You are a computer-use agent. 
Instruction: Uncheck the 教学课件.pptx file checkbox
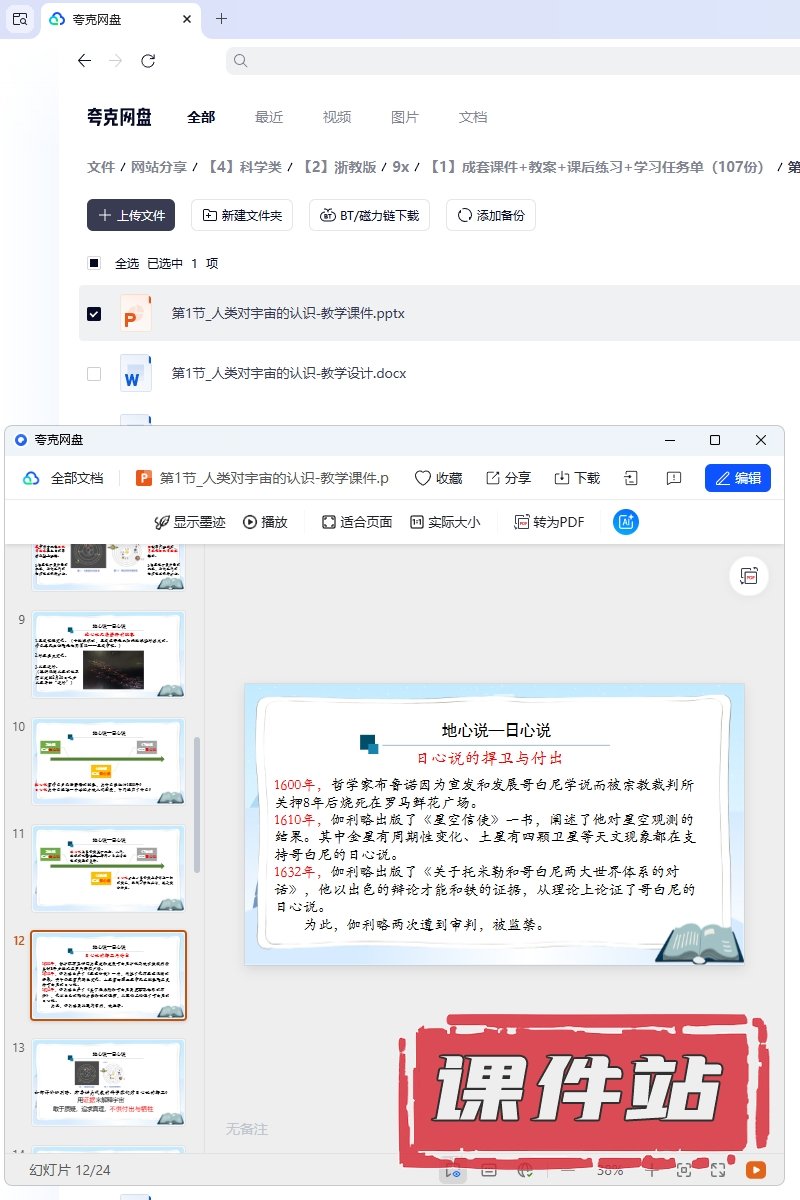tap(94, 314)
